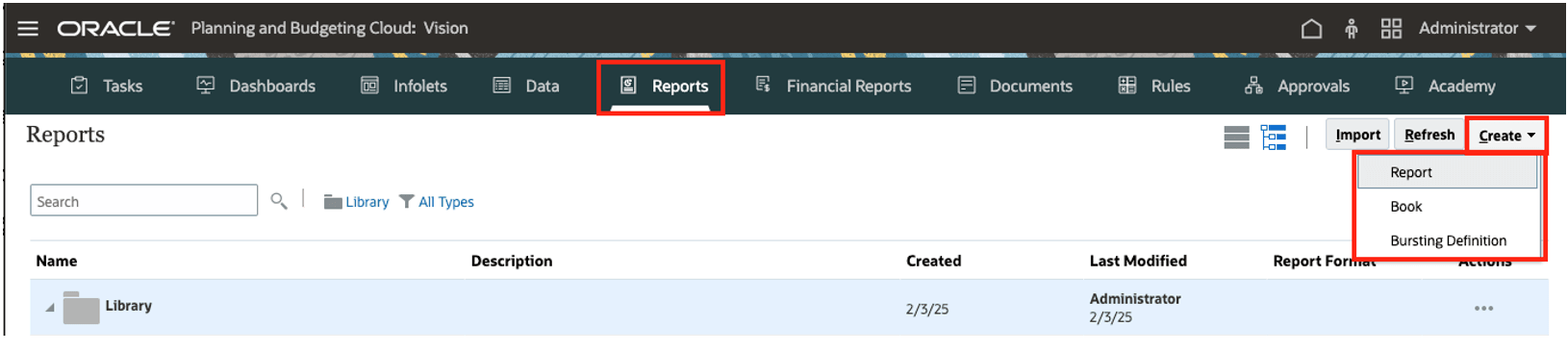Click the Reports tab icon
This screenshot has height=352, width=1568.
tap(628, 85)
